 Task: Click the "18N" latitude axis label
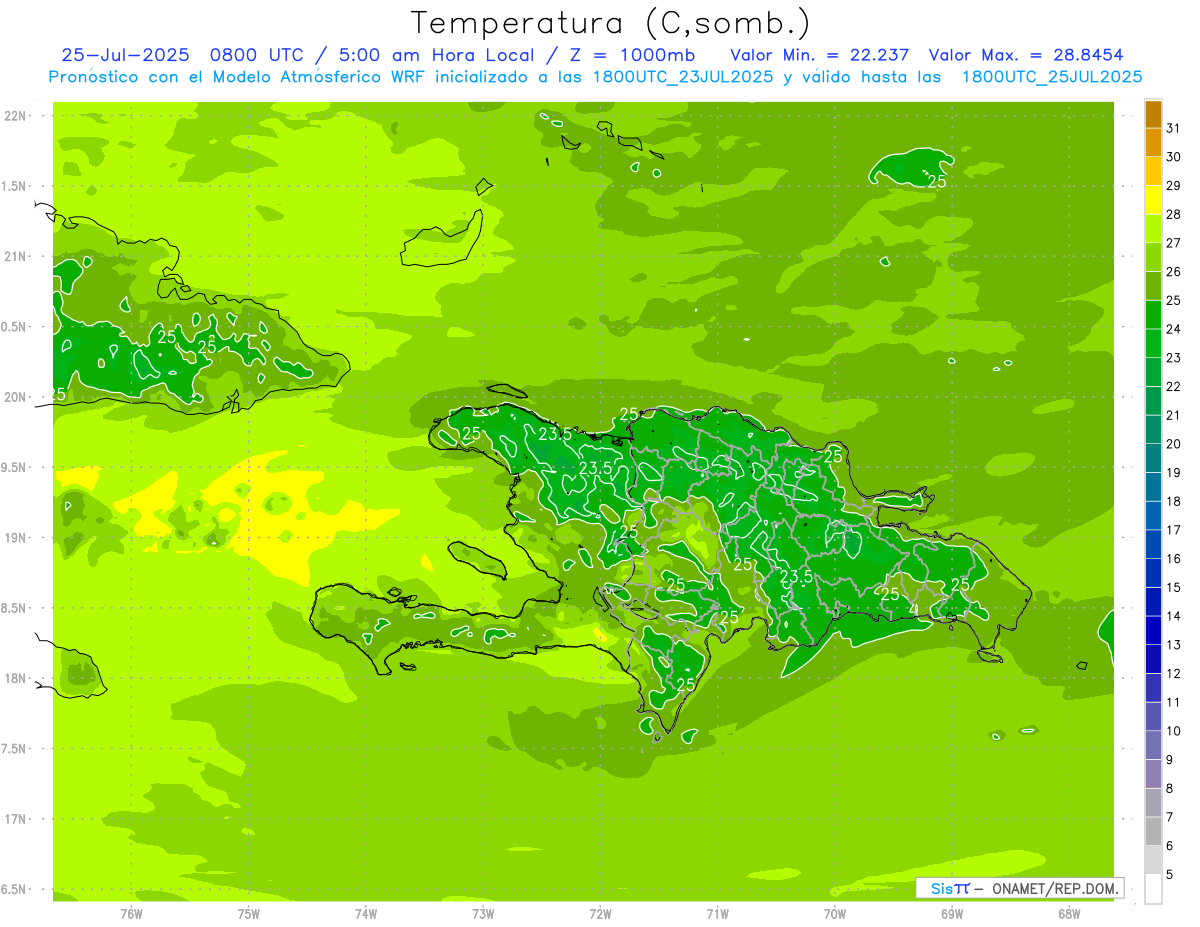(17, 679)
